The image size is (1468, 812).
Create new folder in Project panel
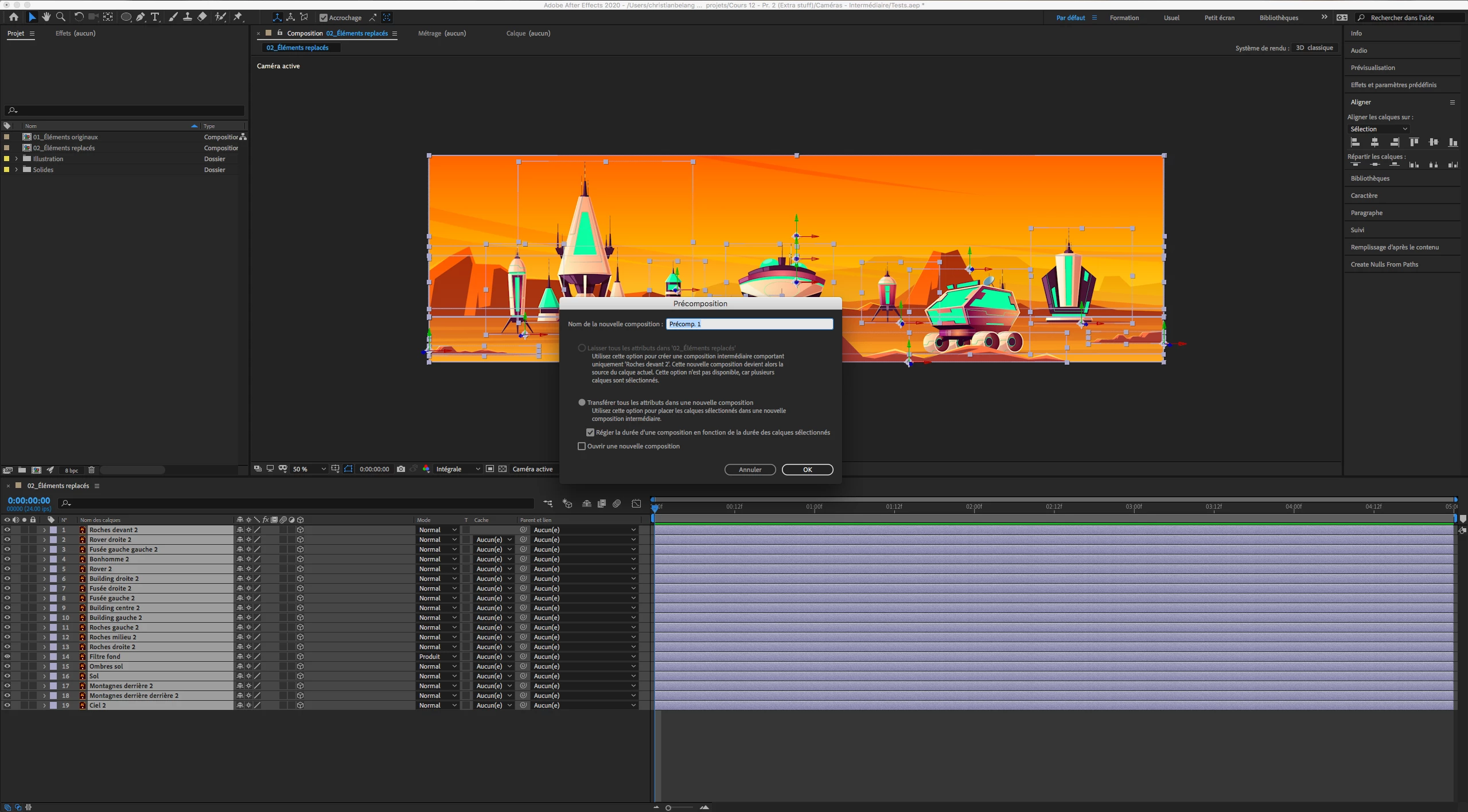22,470
